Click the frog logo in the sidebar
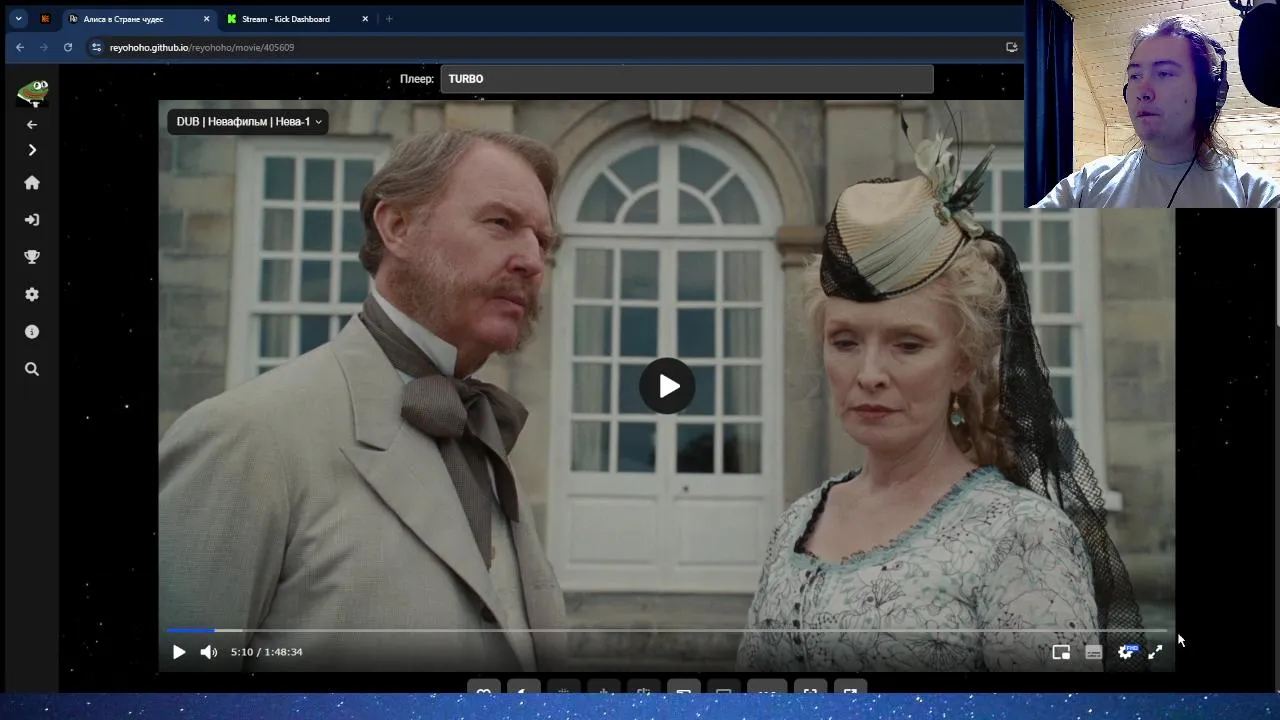 32,93
